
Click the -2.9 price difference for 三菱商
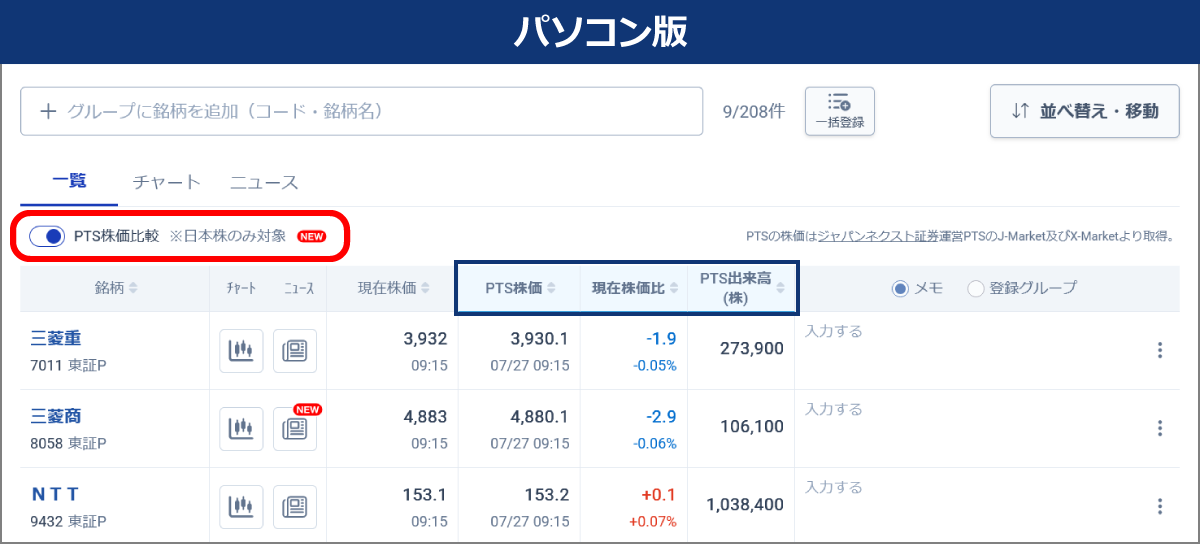pyautogui.click(x=661, y=417)
